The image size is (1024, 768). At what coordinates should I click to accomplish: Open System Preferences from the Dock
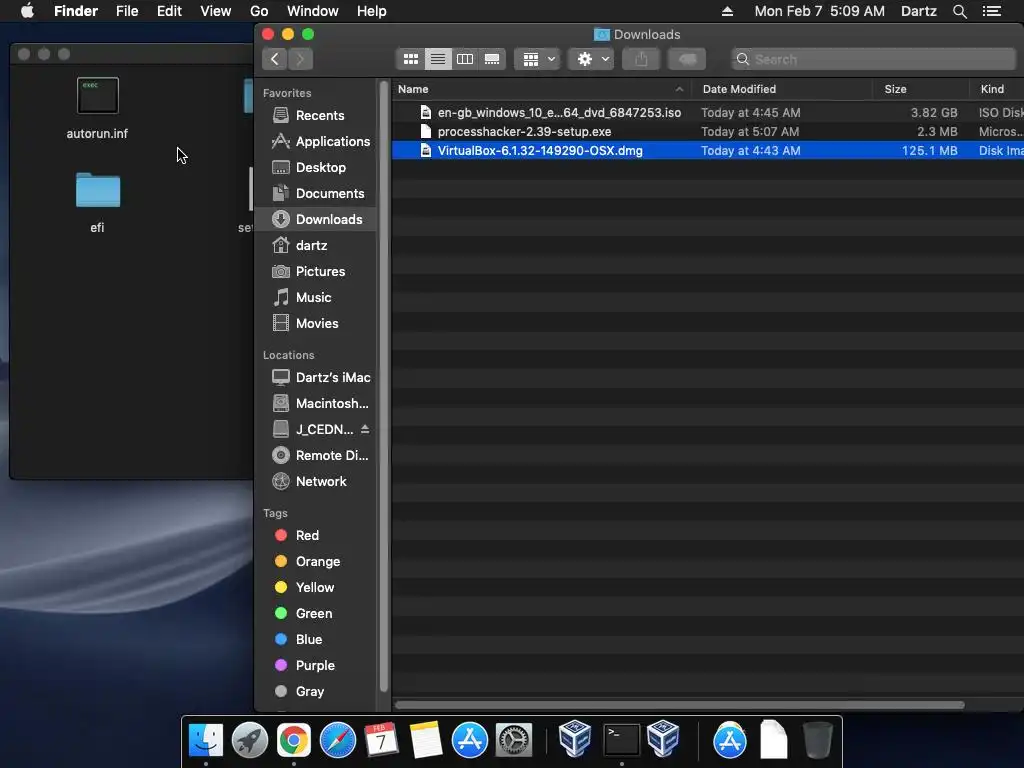click(x=514, y=741)
